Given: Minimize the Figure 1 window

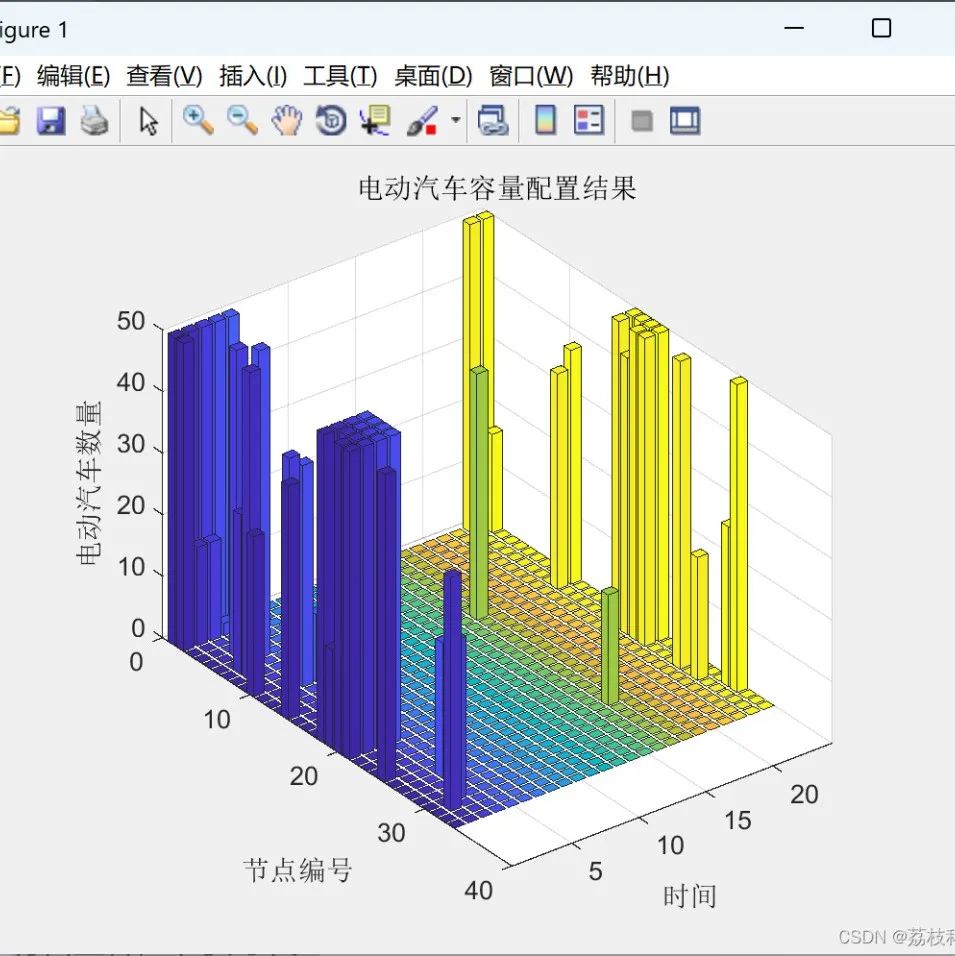Looking at the screenshot, I should tap(793, 28).
